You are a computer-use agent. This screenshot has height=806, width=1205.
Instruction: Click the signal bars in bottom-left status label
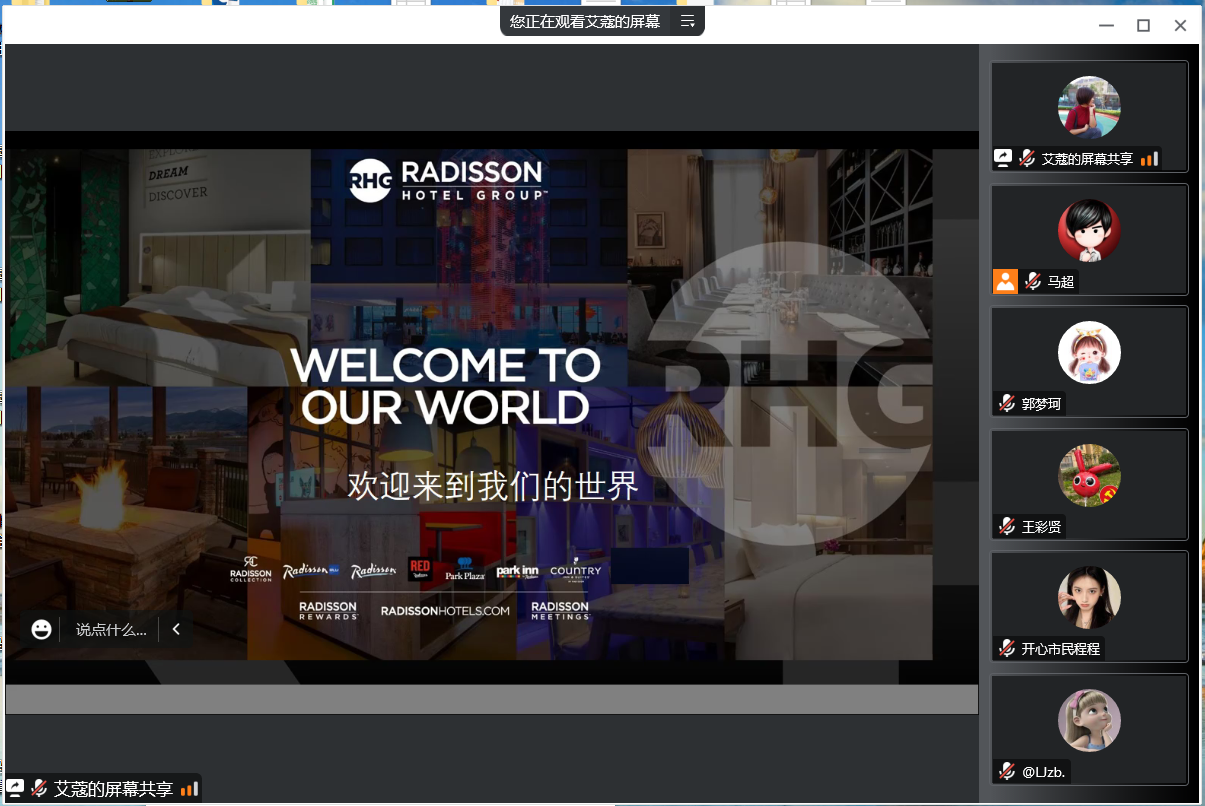[x=189, y=789]
